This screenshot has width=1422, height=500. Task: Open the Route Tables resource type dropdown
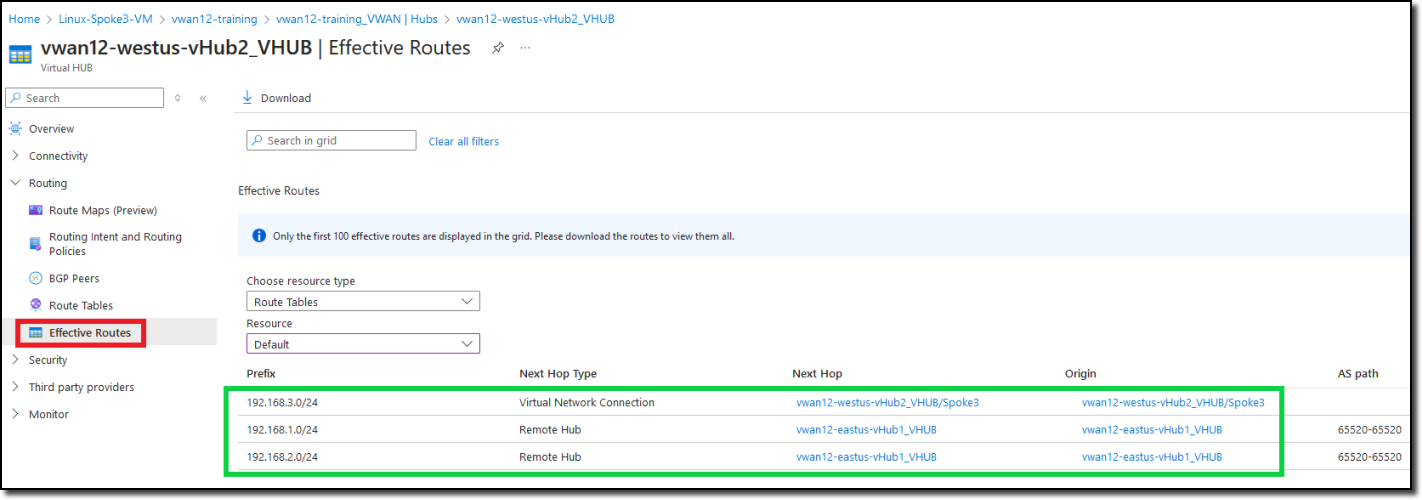click(363, 301)
